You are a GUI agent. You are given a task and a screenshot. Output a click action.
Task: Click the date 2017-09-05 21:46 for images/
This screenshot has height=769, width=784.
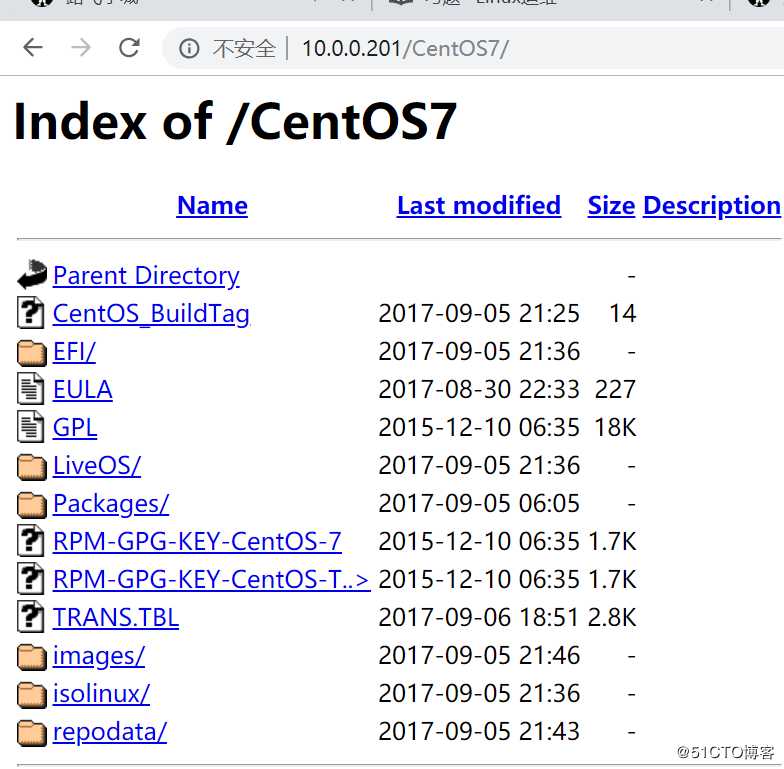click(479, 656)
